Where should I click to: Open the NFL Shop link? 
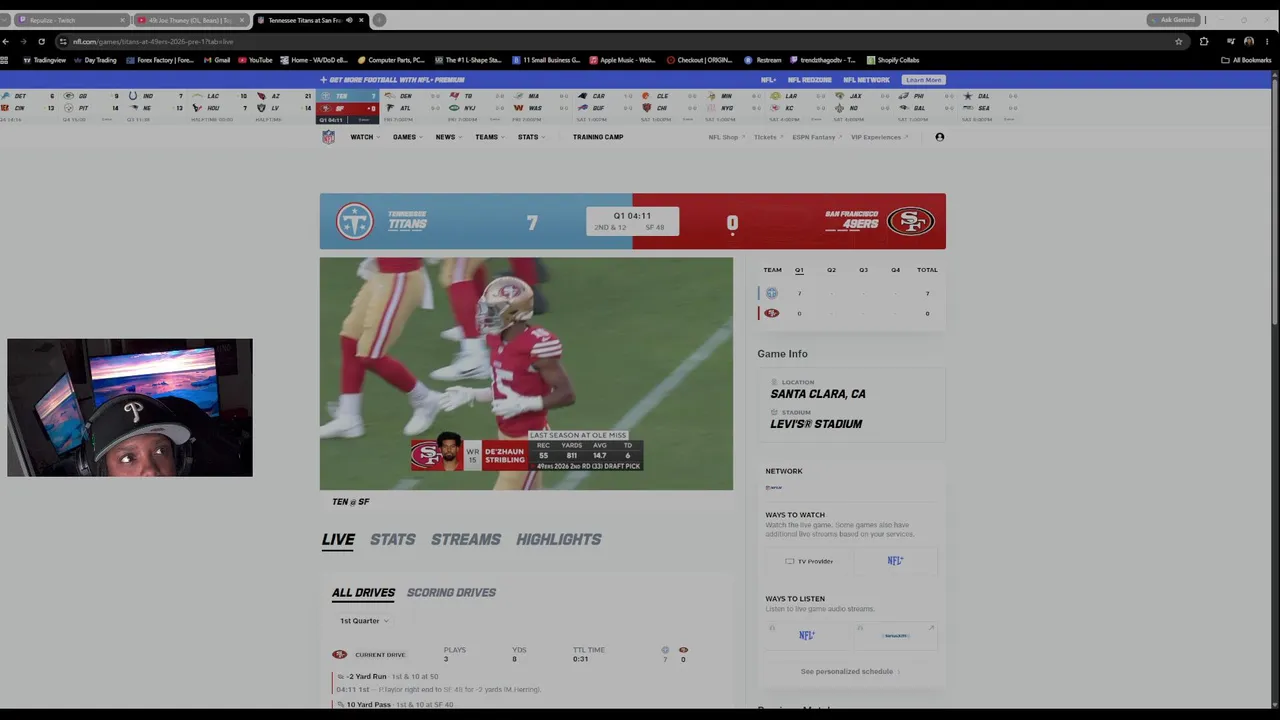tap(726, 137)
